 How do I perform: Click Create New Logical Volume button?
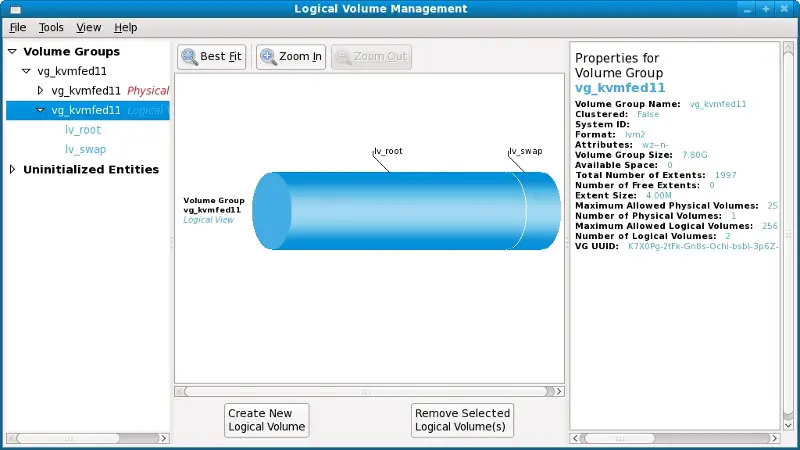coord(266,420)
